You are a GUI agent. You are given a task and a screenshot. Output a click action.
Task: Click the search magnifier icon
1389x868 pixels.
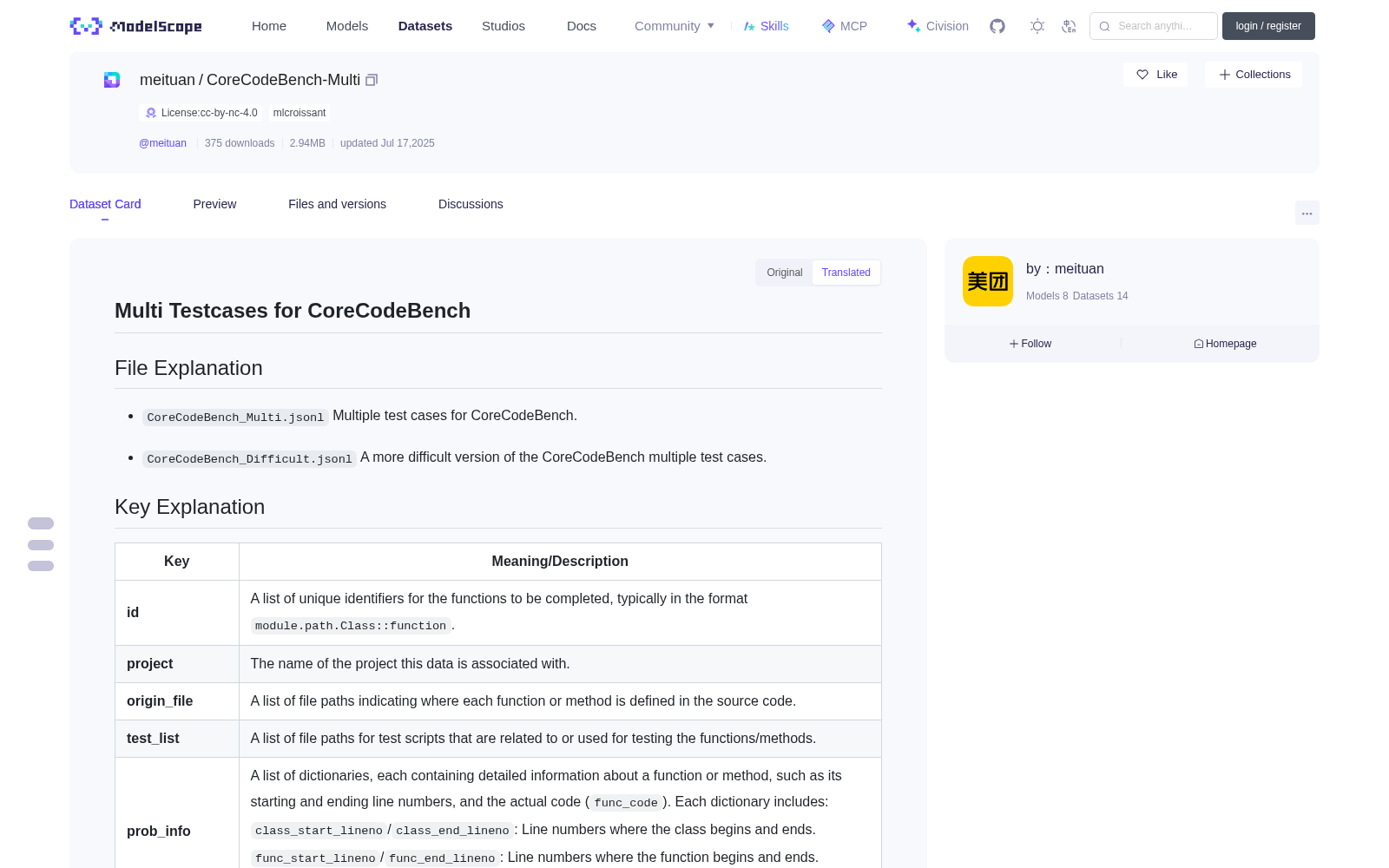pos(1105,26)
